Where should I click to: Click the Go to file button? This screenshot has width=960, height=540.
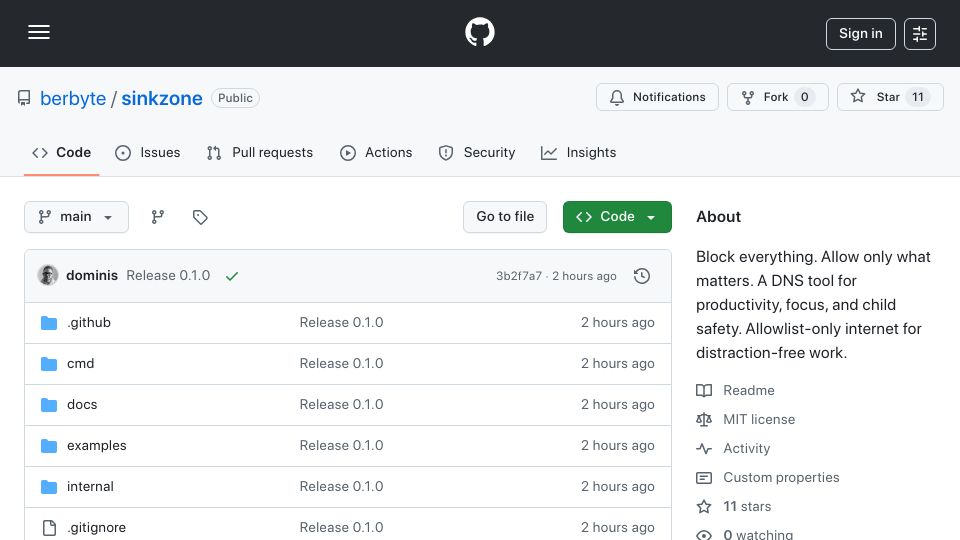coord(504,217)
